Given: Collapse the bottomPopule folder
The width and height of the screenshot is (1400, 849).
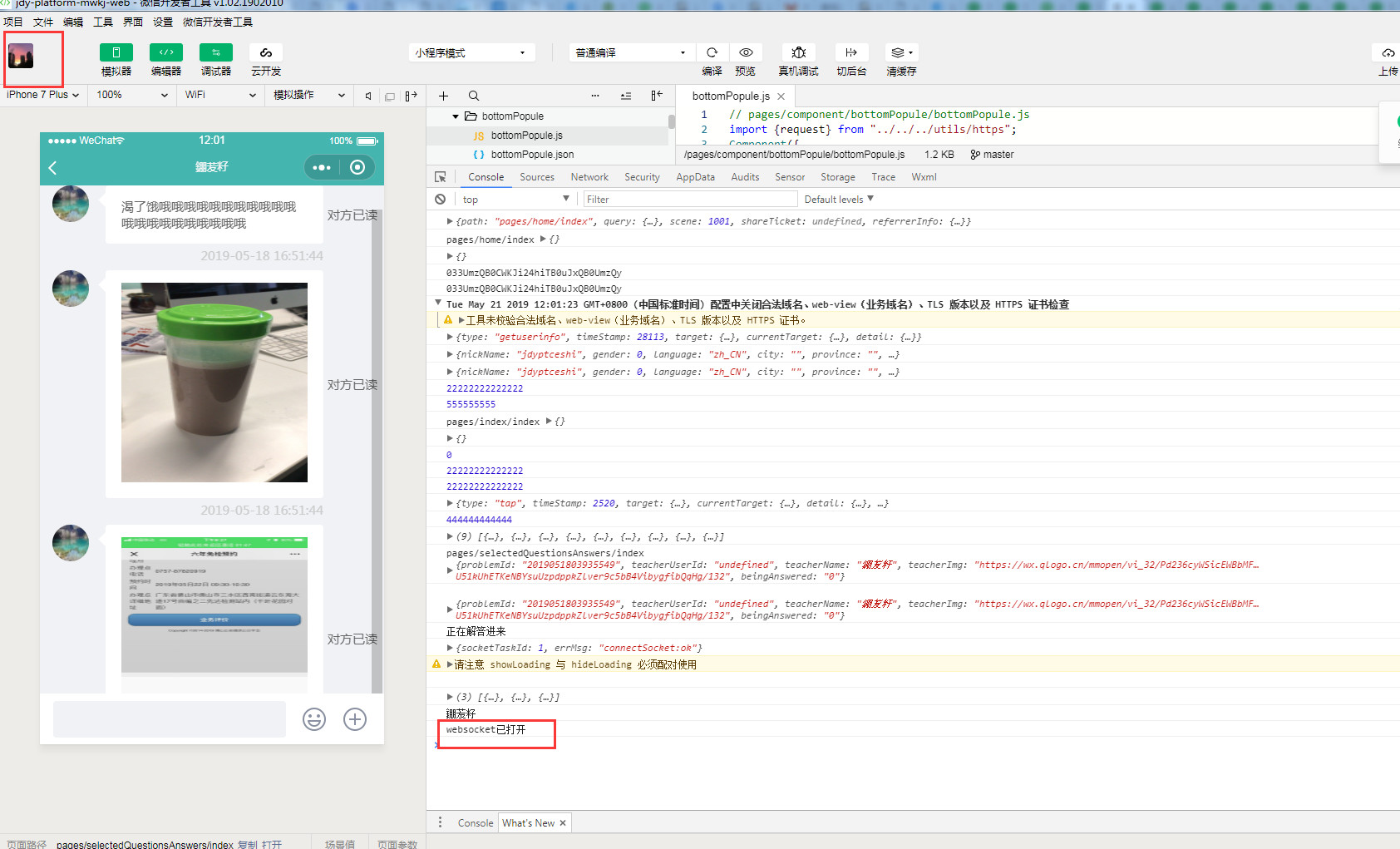Looking at the screenshot, I should tap(456, 116).
